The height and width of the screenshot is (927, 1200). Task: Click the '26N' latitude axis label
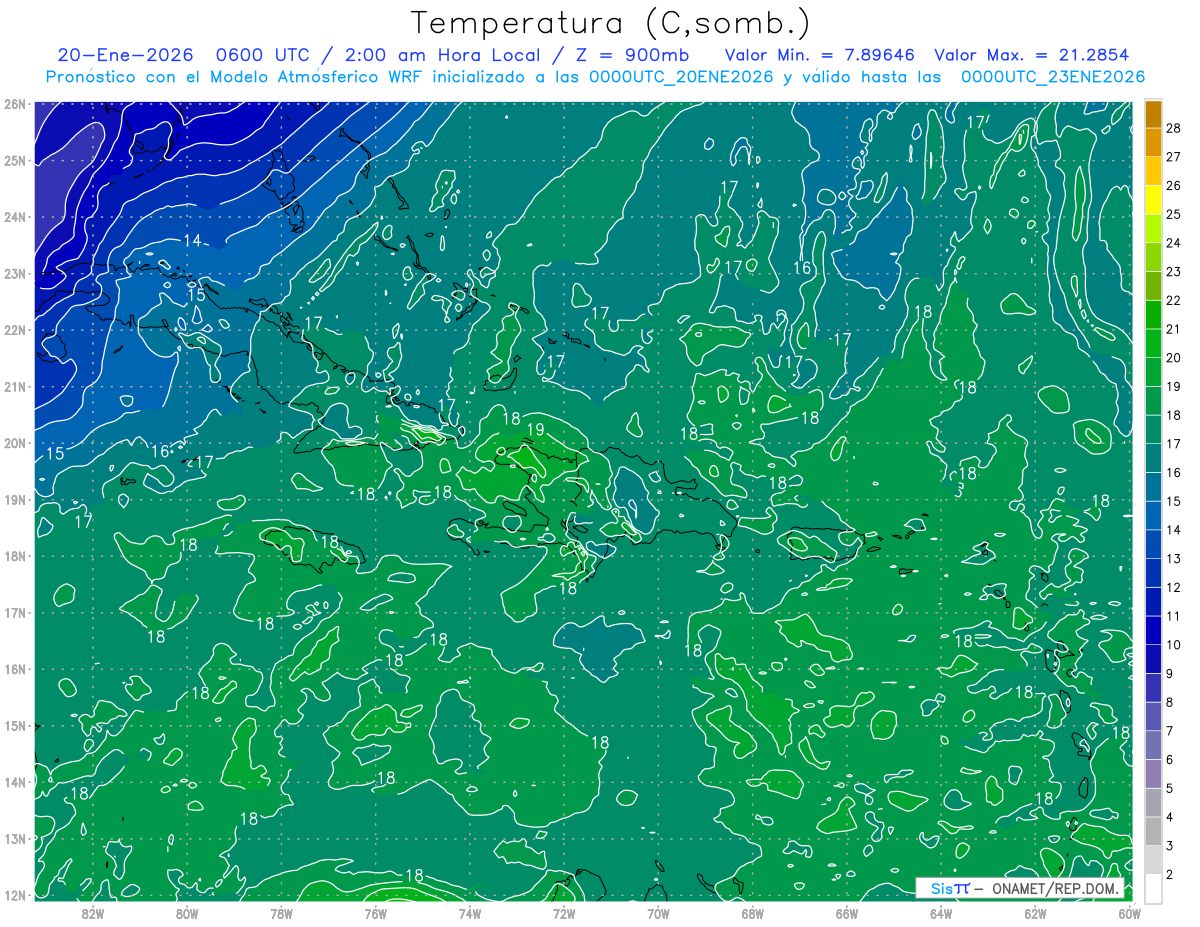[x=15, y=104]
